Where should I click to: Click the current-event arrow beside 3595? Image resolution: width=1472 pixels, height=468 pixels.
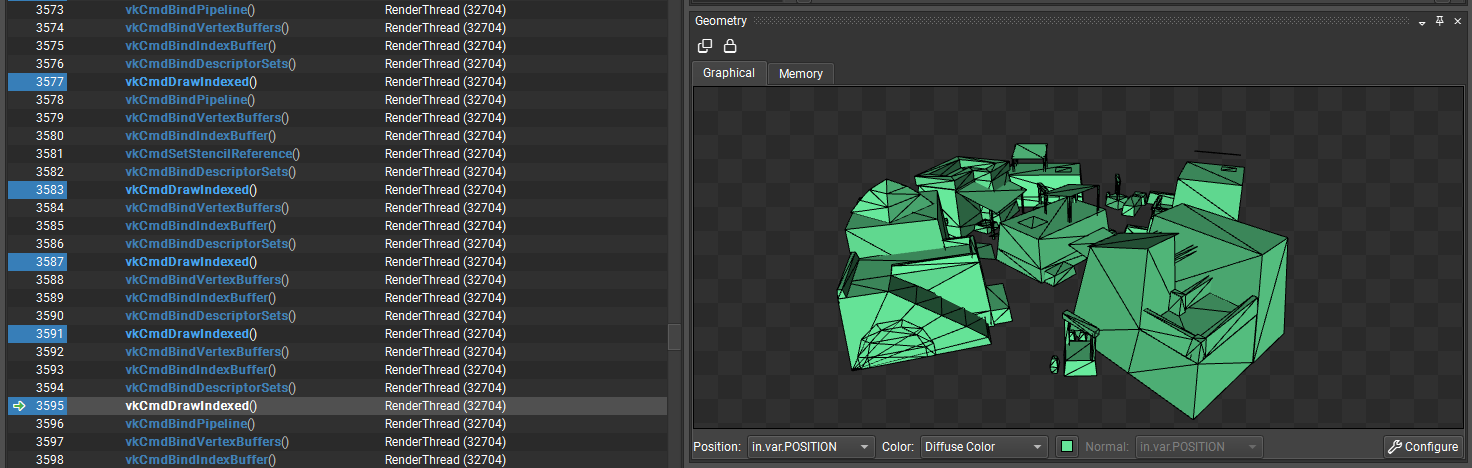19,406
